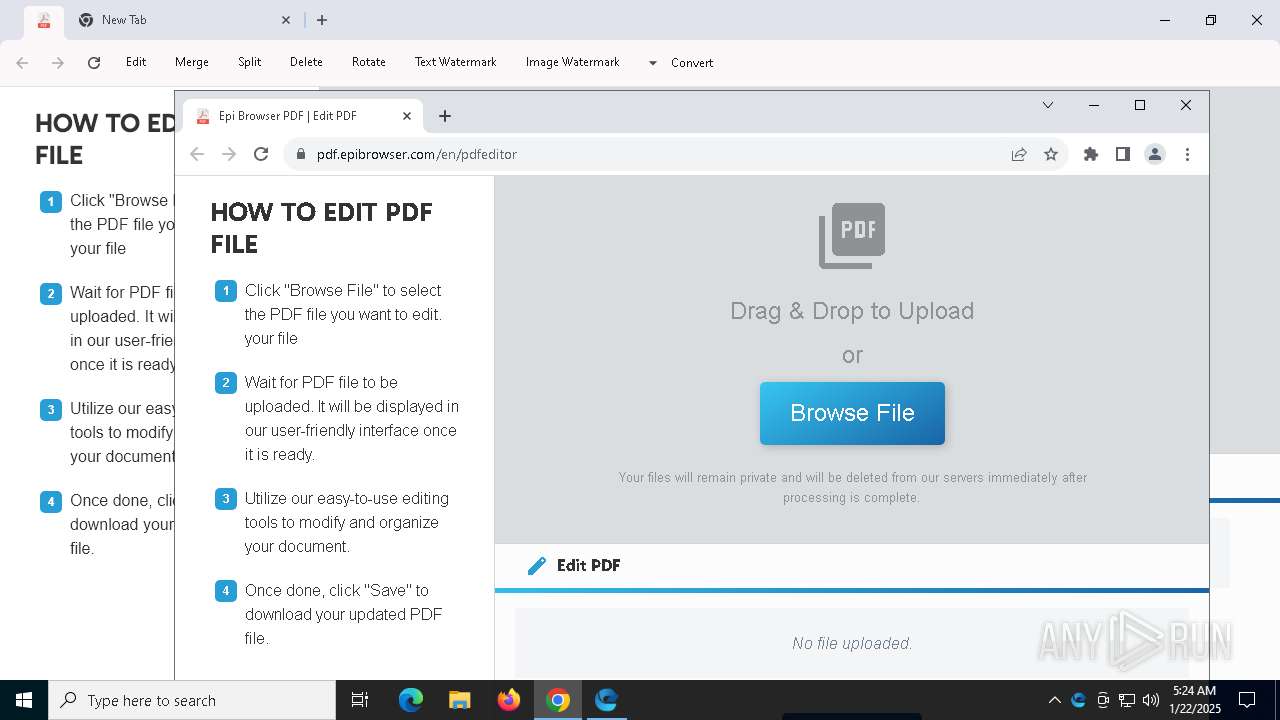Go back in background window

(x=22, y=62)
